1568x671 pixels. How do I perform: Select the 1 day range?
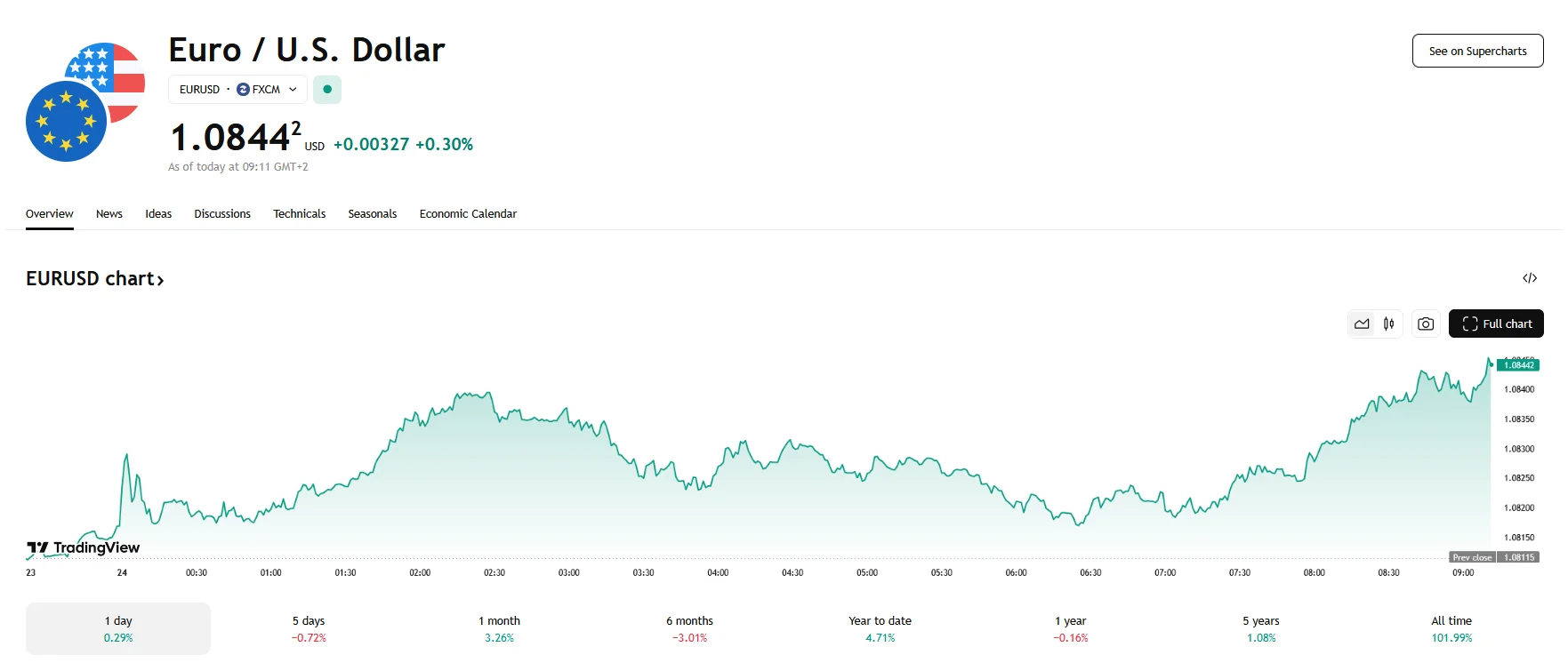coord(118,628)
